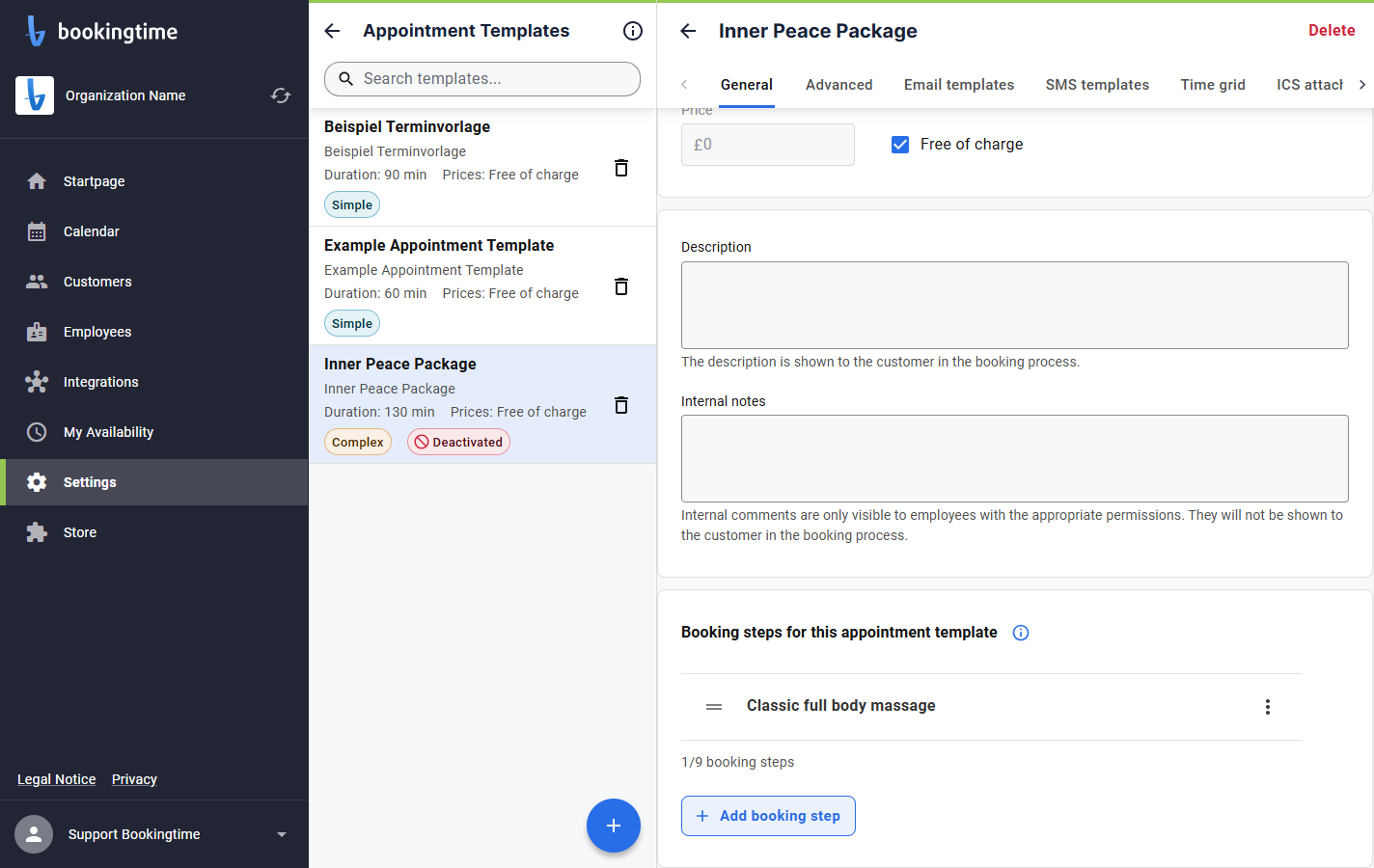Focus the Search templates field

coord(482,79)
